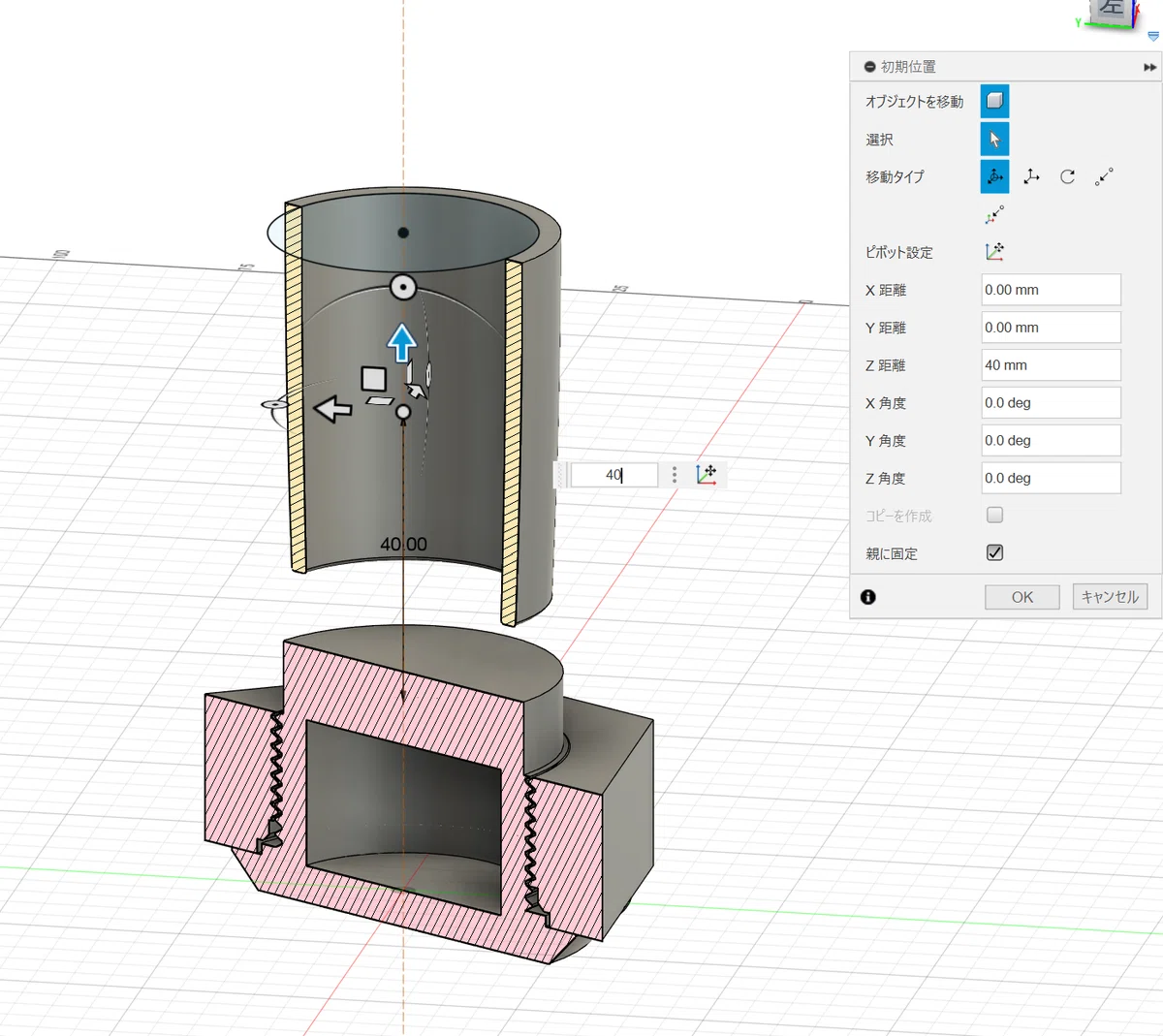Choose the Free Move type icon
Viewport: 1163px width, 1036px height.
tap(994, 176)
